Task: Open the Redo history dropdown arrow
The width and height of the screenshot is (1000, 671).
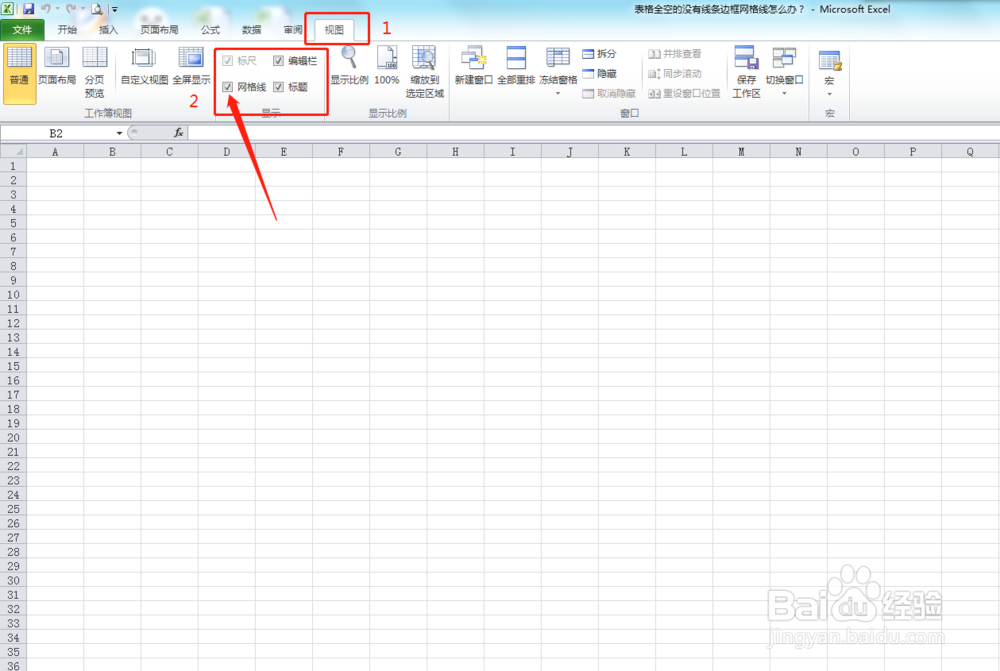Action: [83, 9]
